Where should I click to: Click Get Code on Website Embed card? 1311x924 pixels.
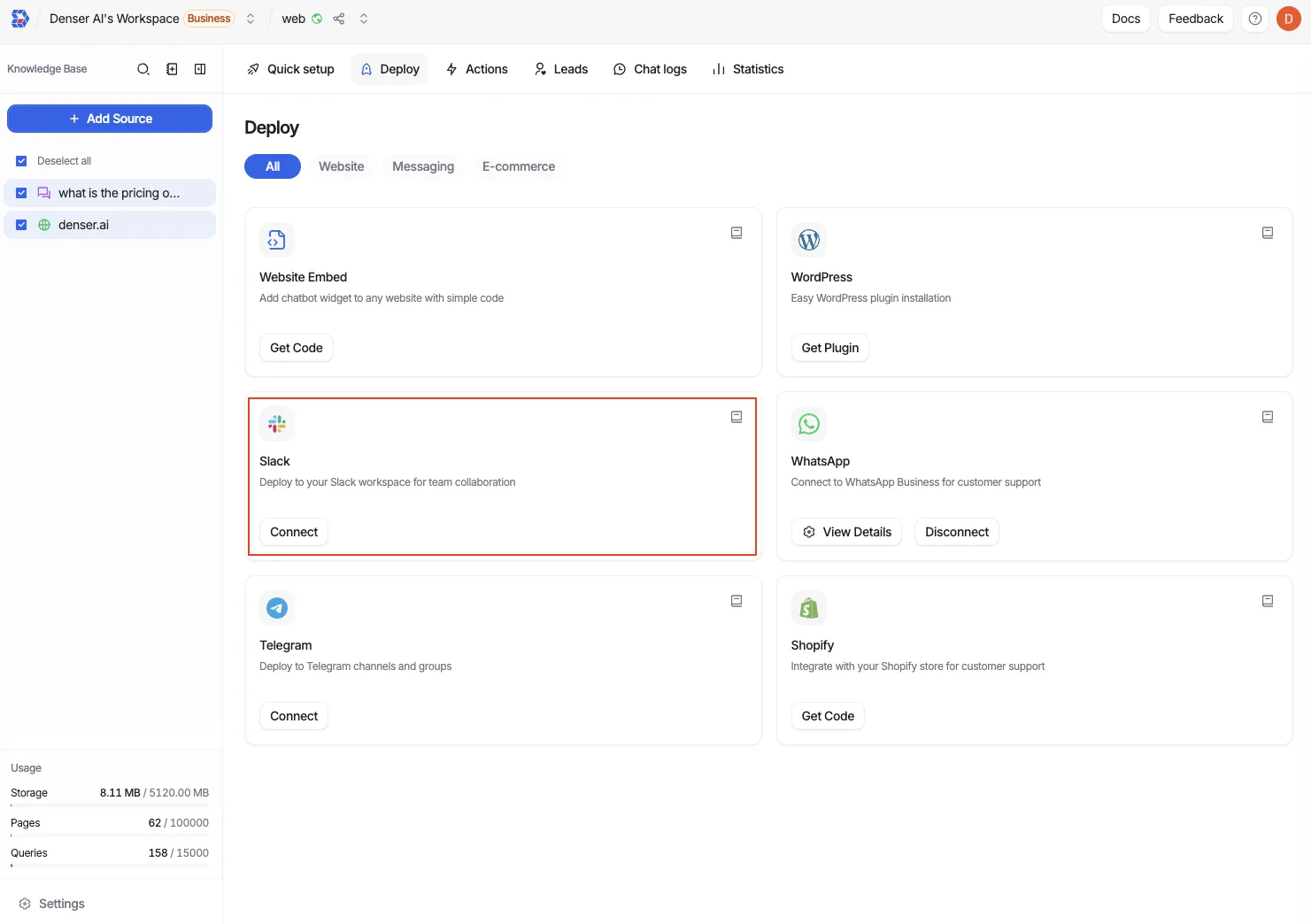pyautogui.click(x=297, y=348)
